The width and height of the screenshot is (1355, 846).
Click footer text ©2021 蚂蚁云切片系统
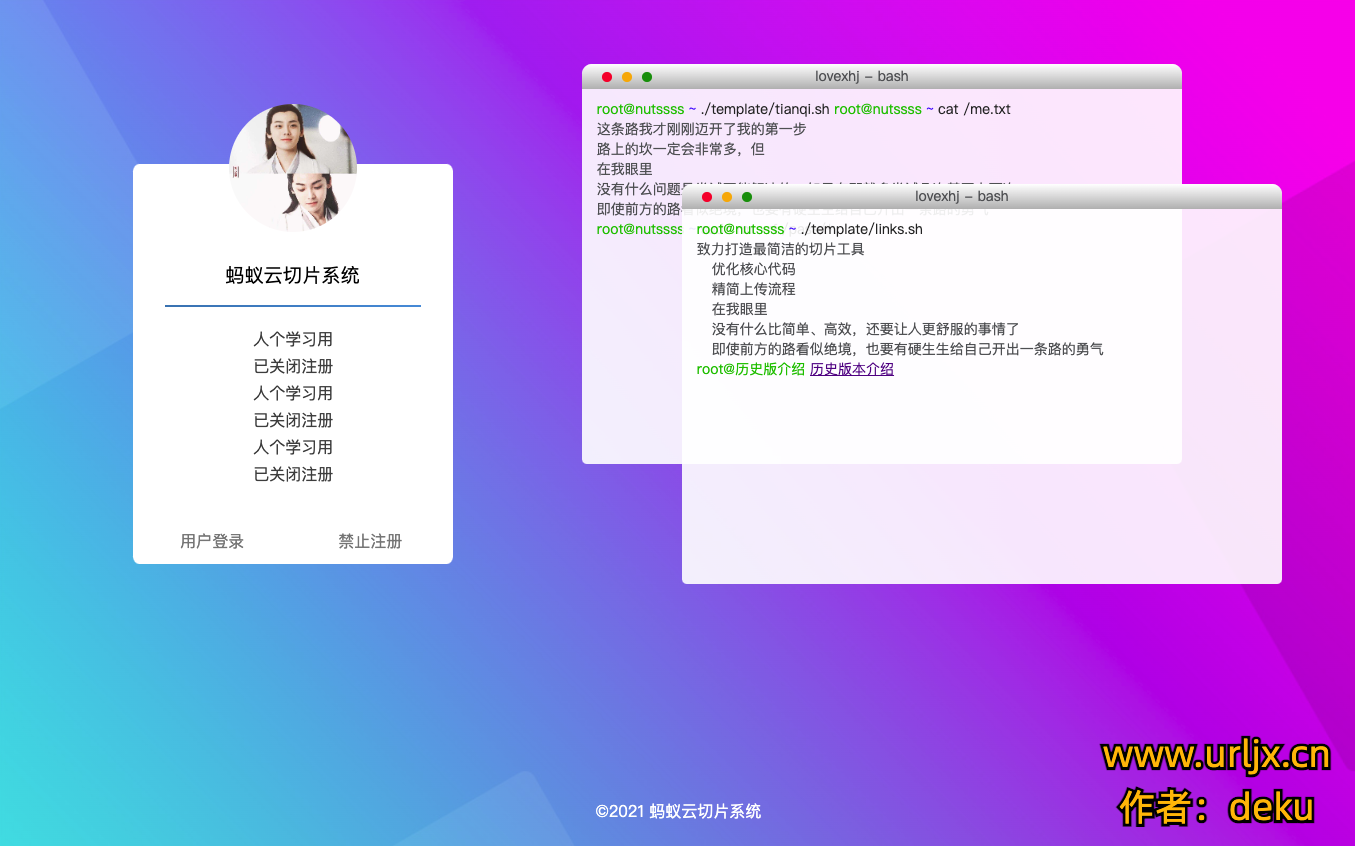pyautogui.click(x=678, y=811)
